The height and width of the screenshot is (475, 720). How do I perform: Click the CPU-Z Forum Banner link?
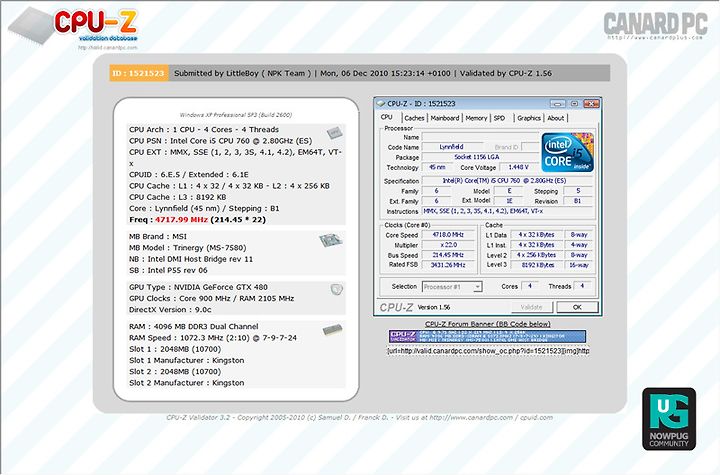pos(488,324)
